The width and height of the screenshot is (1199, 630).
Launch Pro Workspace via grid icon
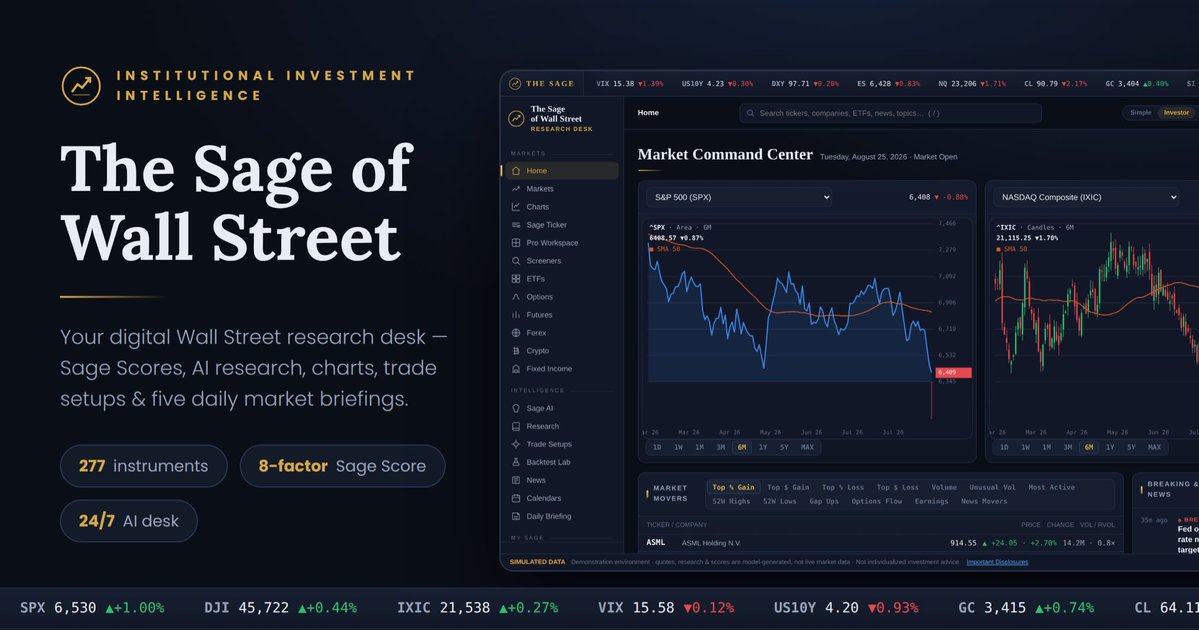pos(516,242)
